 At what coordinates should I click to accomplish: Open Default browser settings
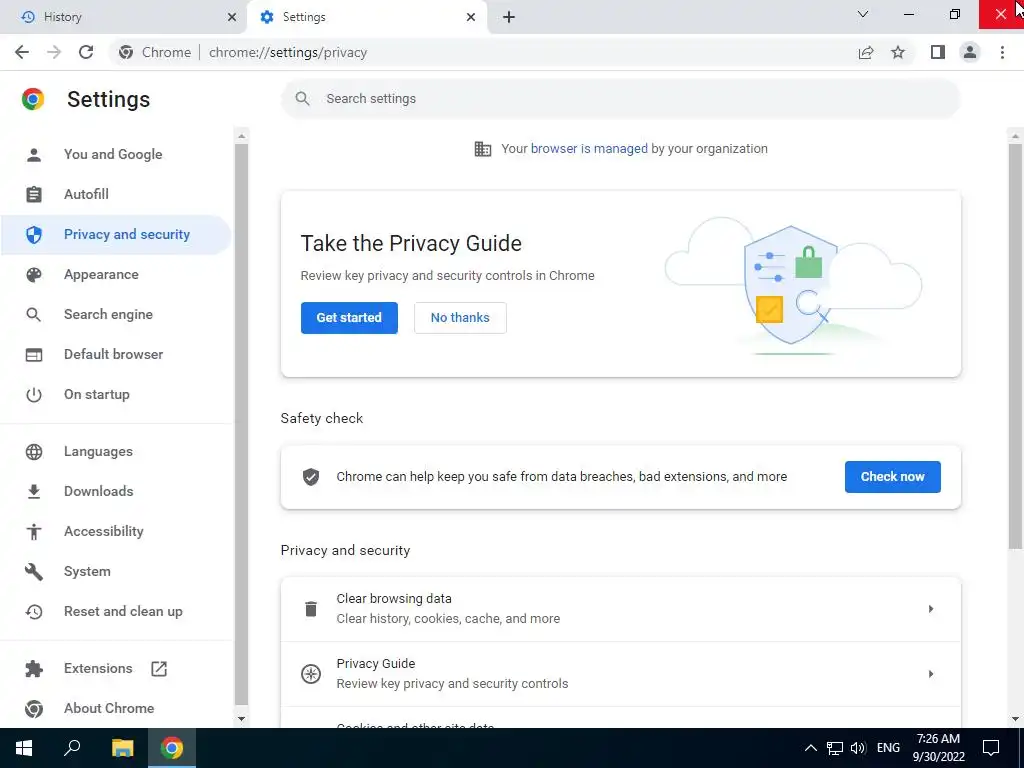point(116,355)
